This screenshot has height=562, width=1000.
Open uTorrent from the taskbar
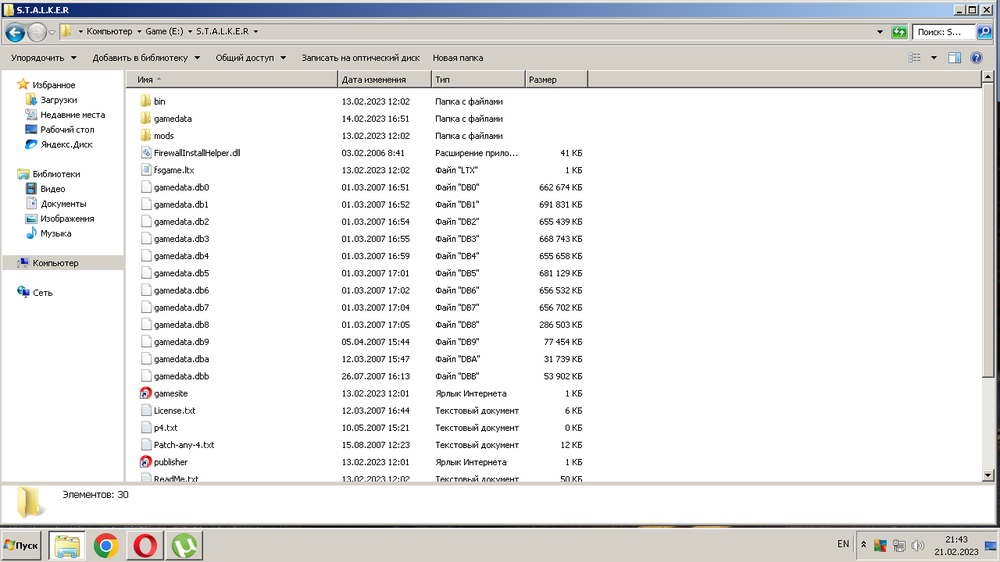pos(184,546)
